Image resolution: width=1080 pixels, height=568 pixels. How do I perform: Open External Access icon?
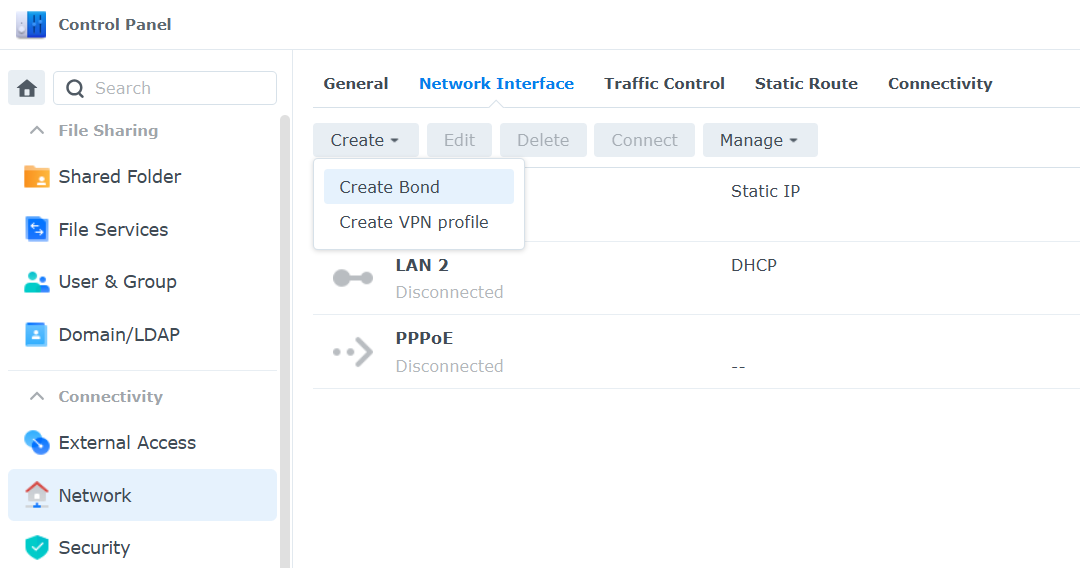pyautogui.click(x=37, y=443)
